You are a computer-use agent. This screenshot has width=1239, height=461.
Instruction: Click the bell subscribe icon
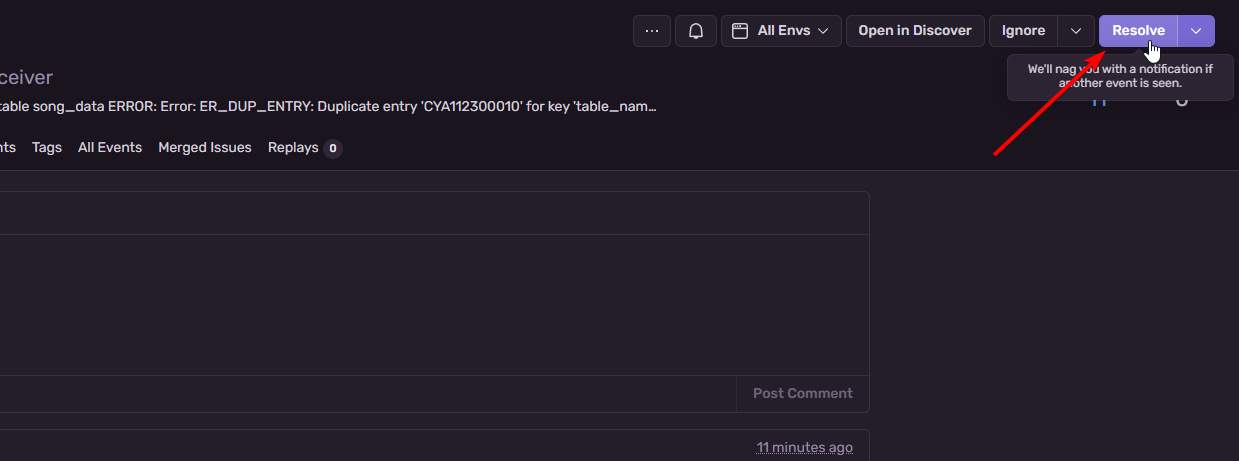[696, 31]
